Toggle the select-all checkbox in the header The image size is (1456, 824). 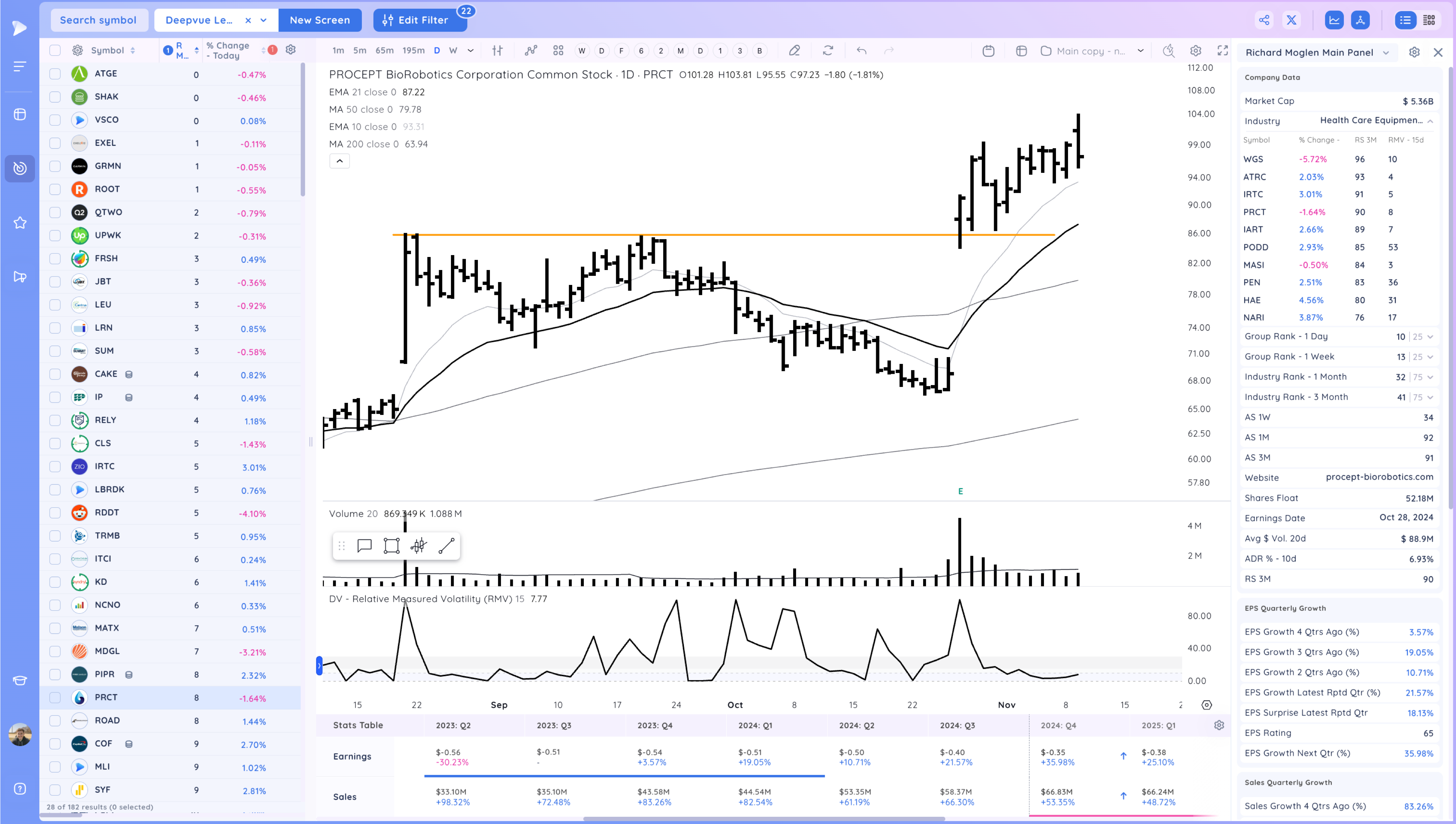55,50
